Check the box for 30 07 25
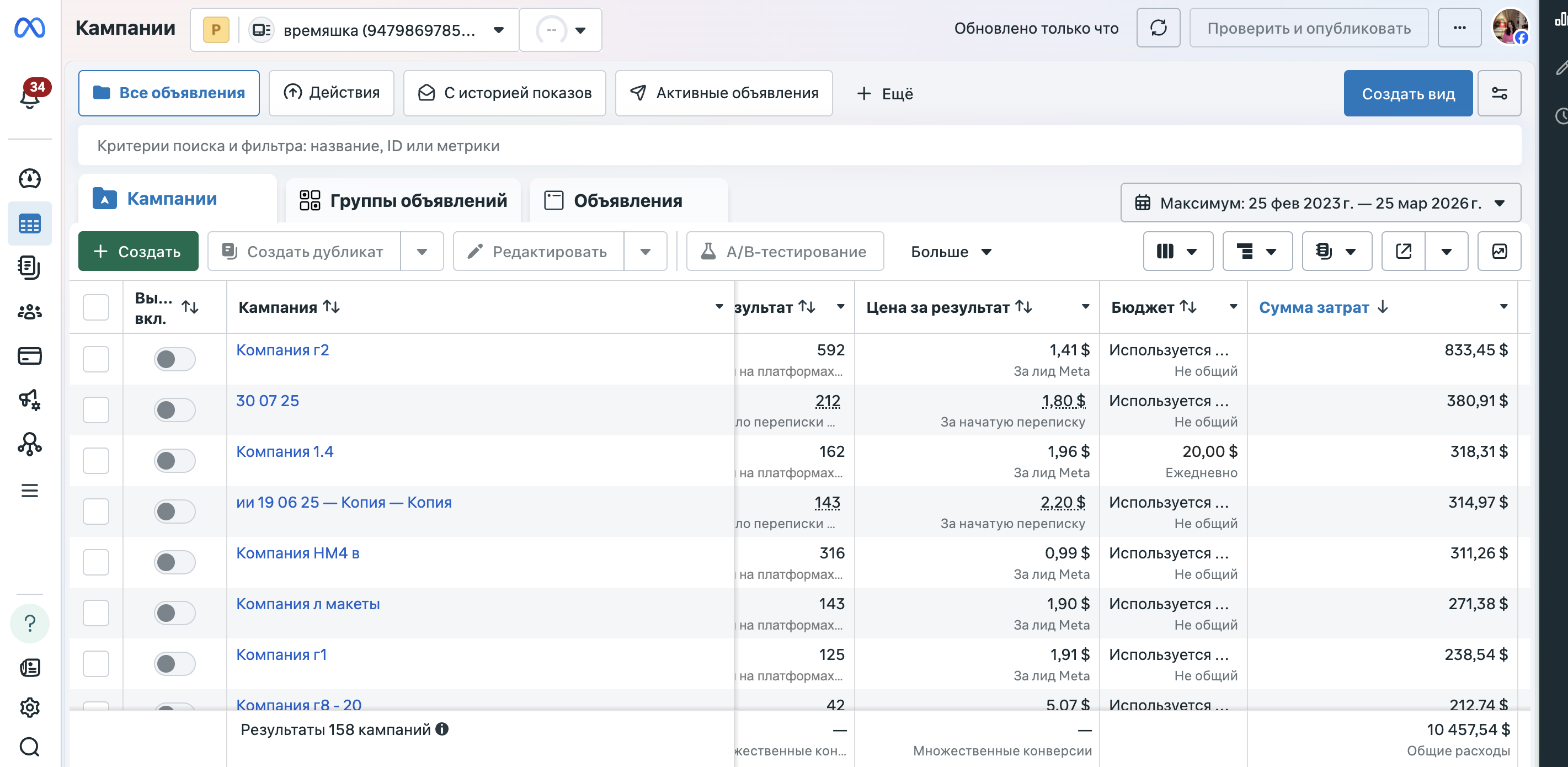The height and width of the screenshot is (767, 1568). click(x=95, y=409)
